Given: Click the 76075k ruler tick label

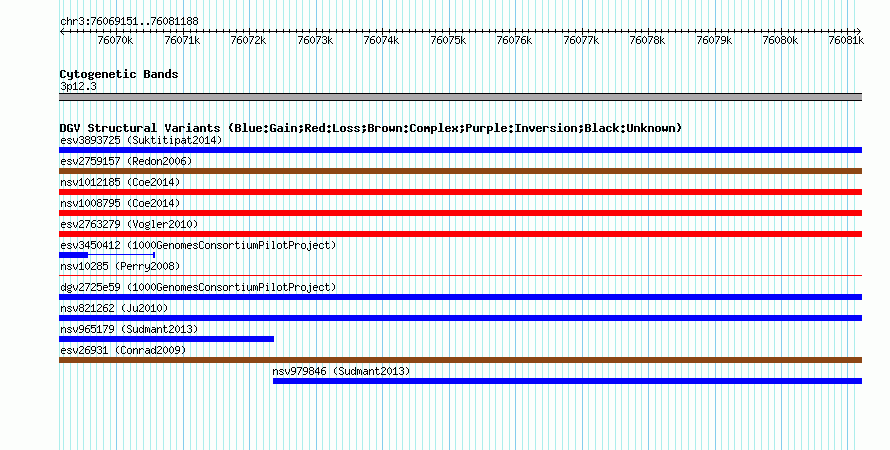Looking at the screenshot, I should pyautogui.click(x=448, y=40).
